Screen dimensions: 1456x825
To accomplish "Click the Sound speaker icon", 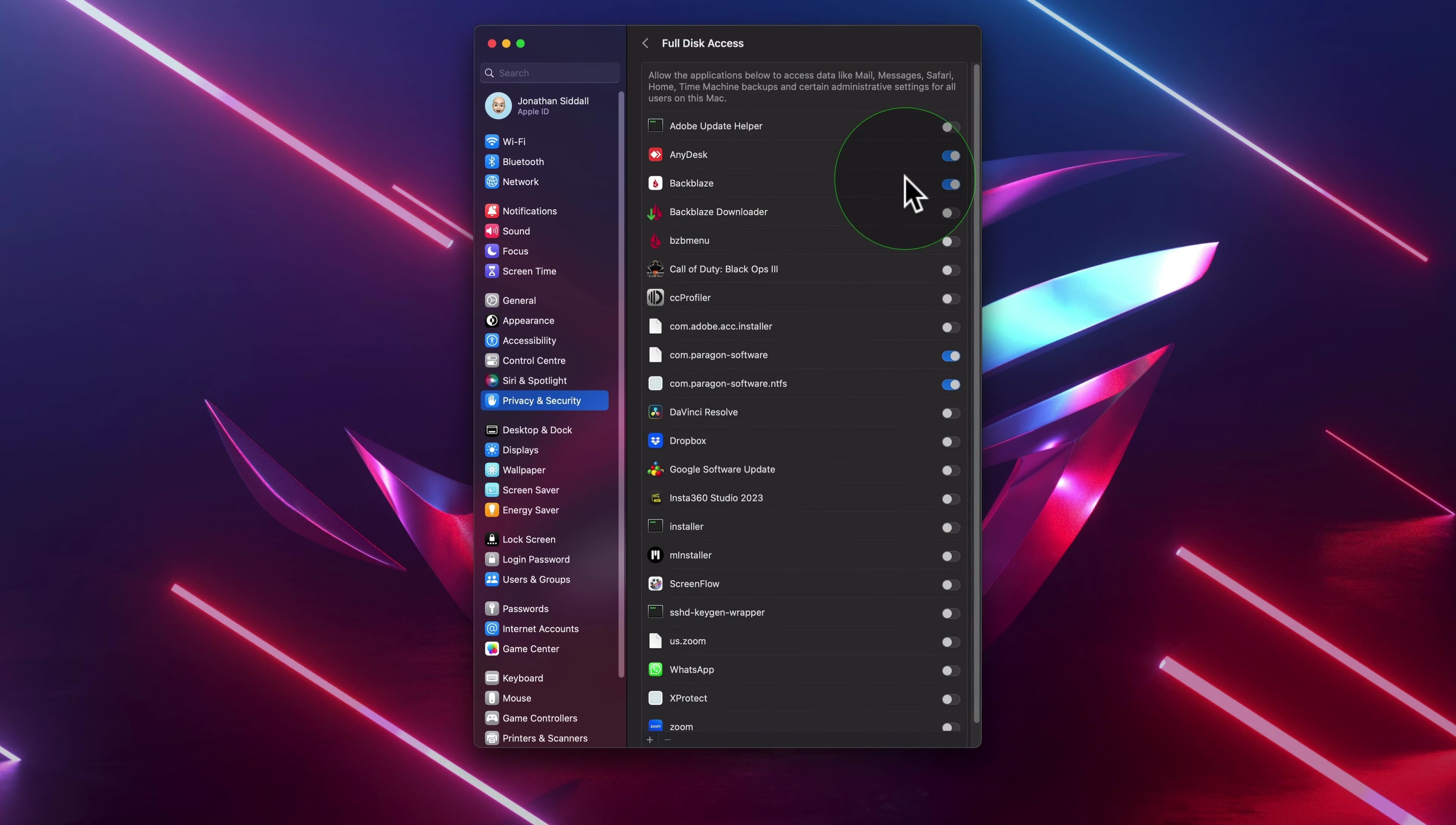I will click(492, 231).
